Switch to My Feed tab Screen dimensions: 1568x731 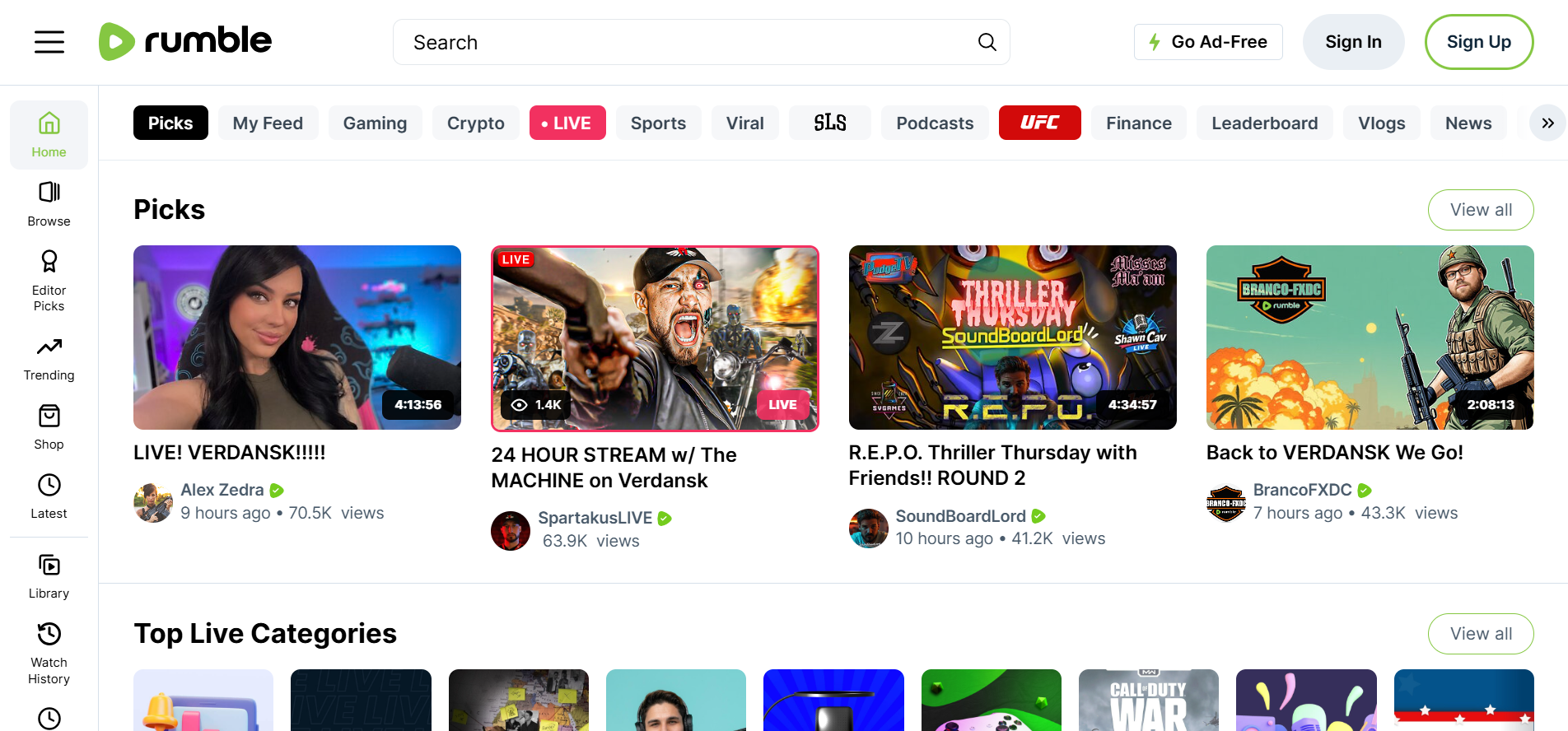point(268,123)
